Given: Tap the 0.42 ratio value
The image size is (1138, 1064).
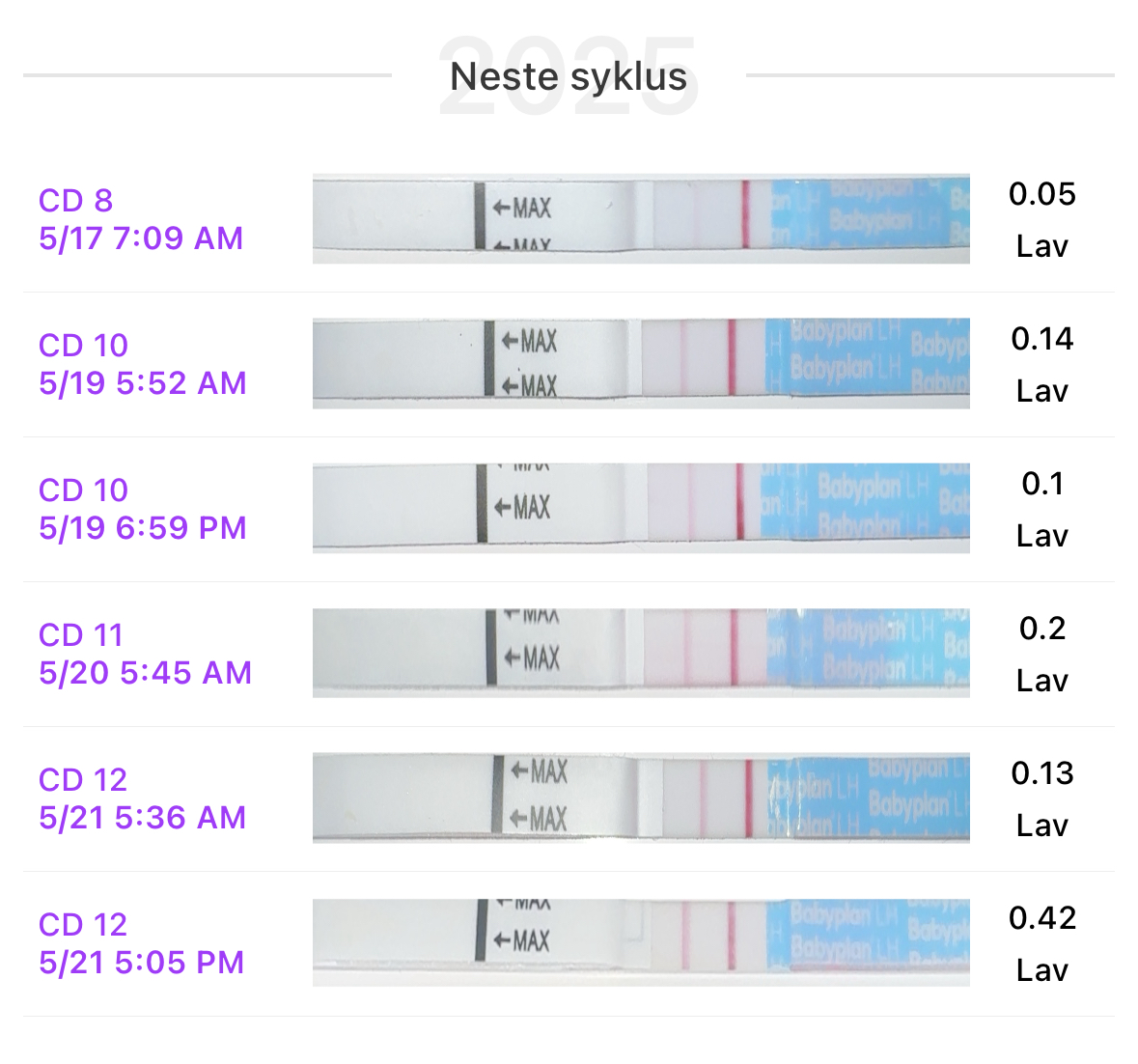Looking at the screenshot, I should click(x=1041, y=918).
